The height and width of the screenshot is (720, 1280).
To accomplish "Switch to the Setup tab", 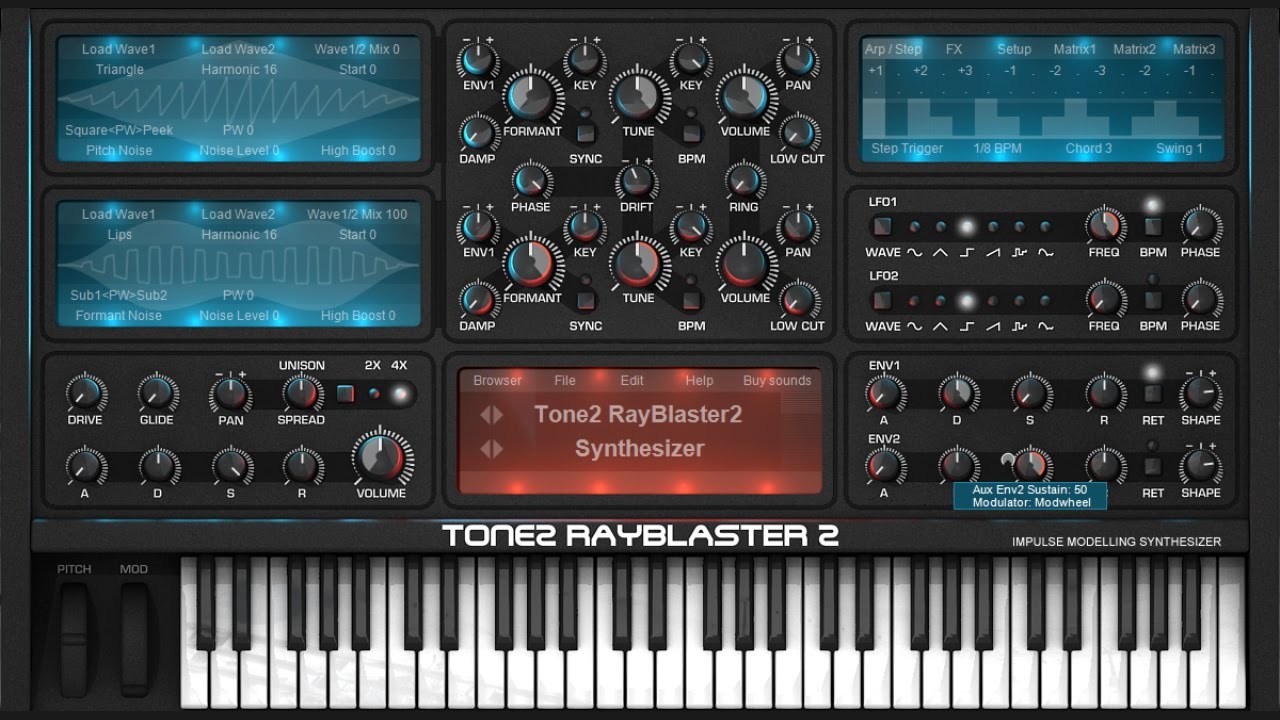I will 1014,49.
